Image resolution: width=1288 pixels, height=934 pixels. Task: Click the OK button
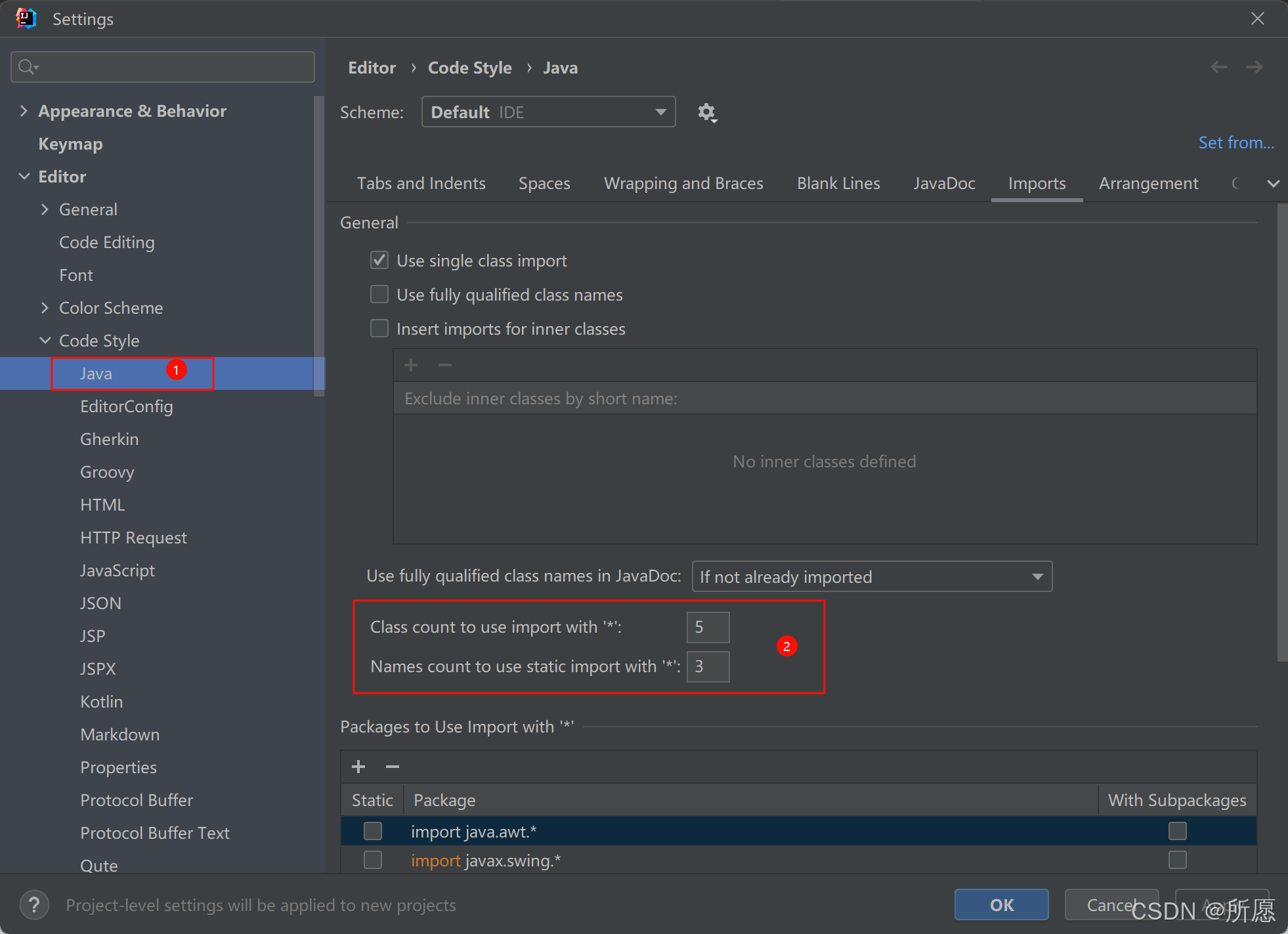coord(1001,904)
